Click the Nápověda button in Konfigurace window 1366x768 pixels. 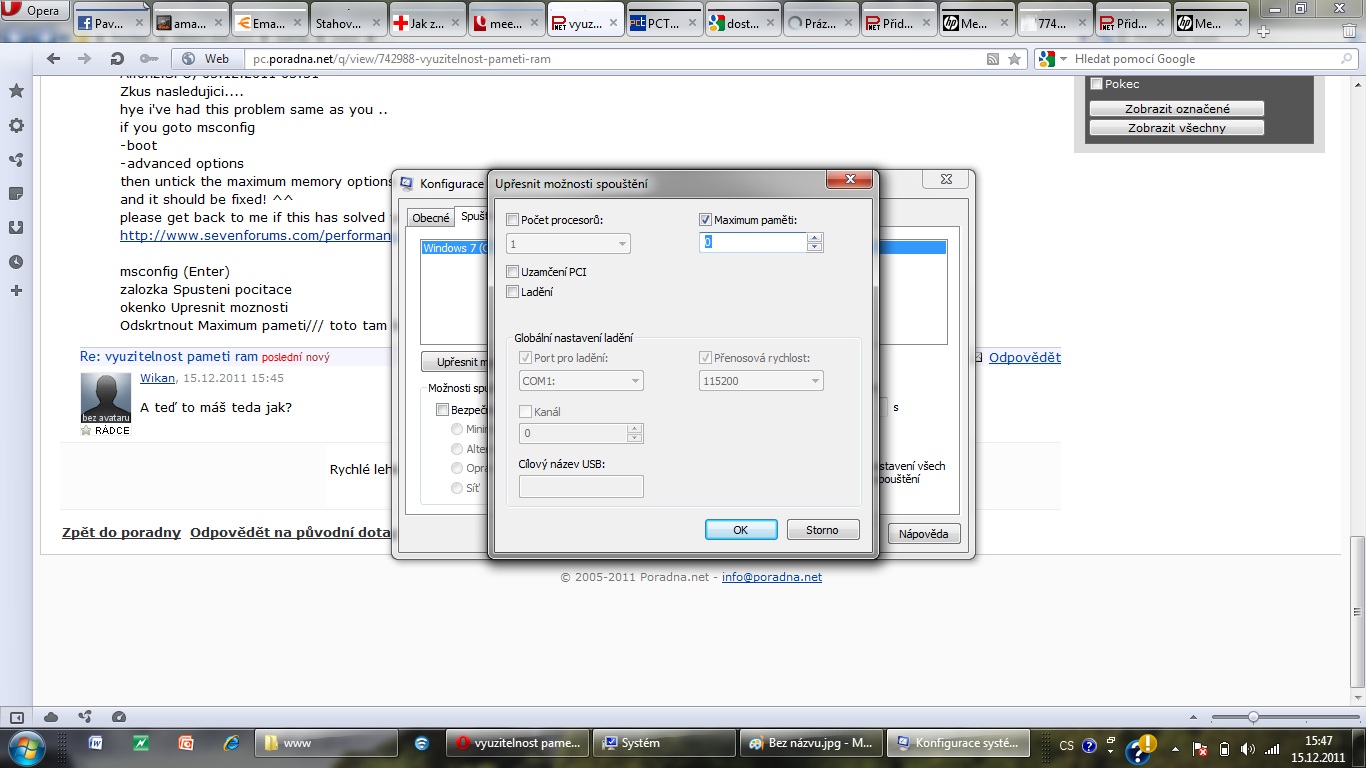pos(924,534)
